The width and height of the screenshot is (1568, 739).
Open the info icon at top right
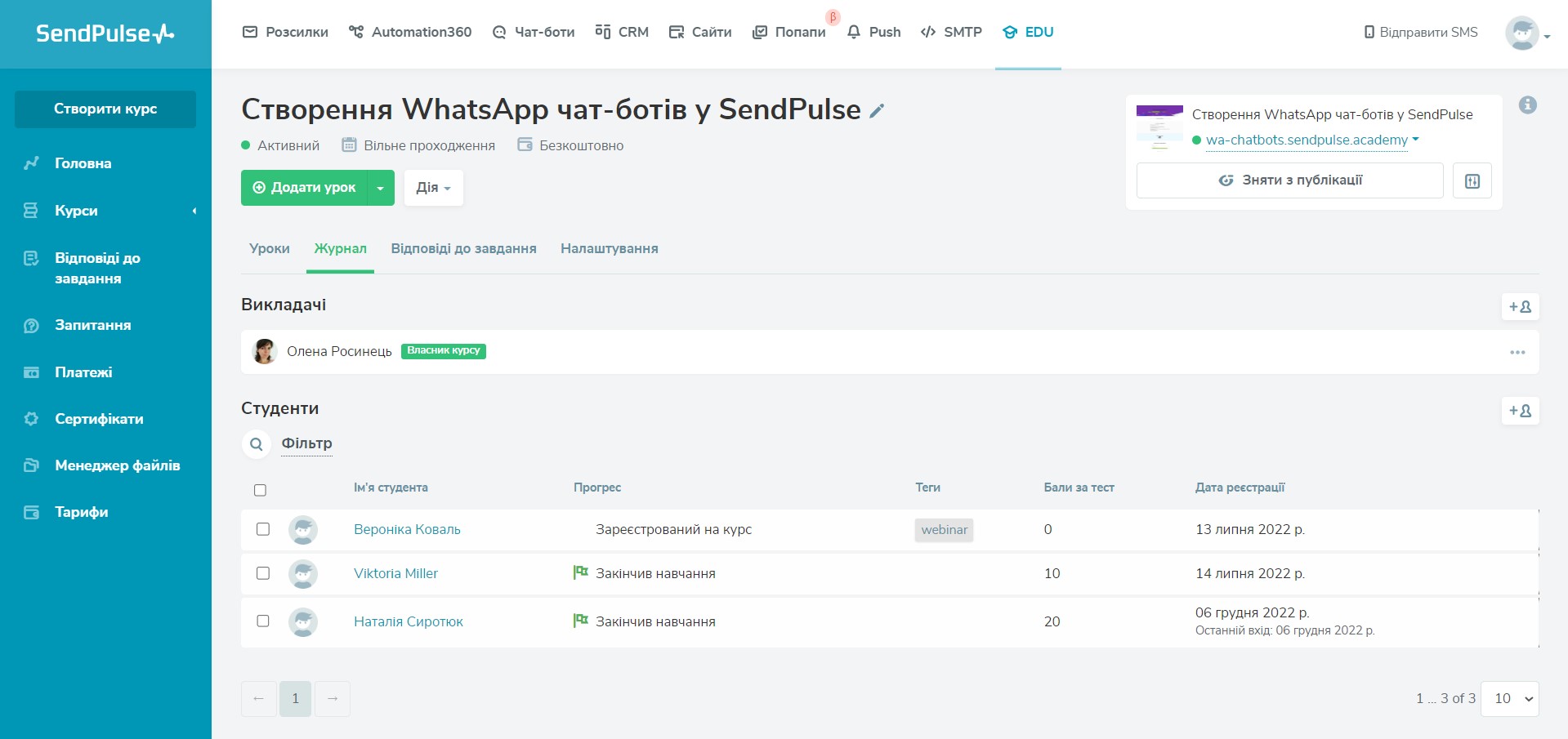[1527, 105]
